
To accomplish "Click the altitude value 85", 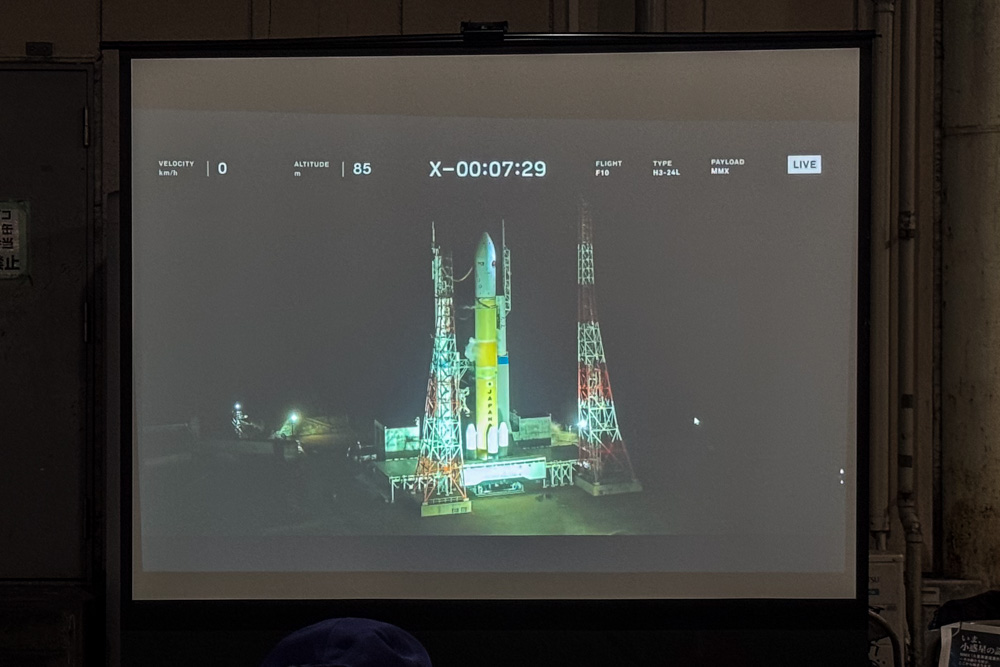I will (362, 169).
